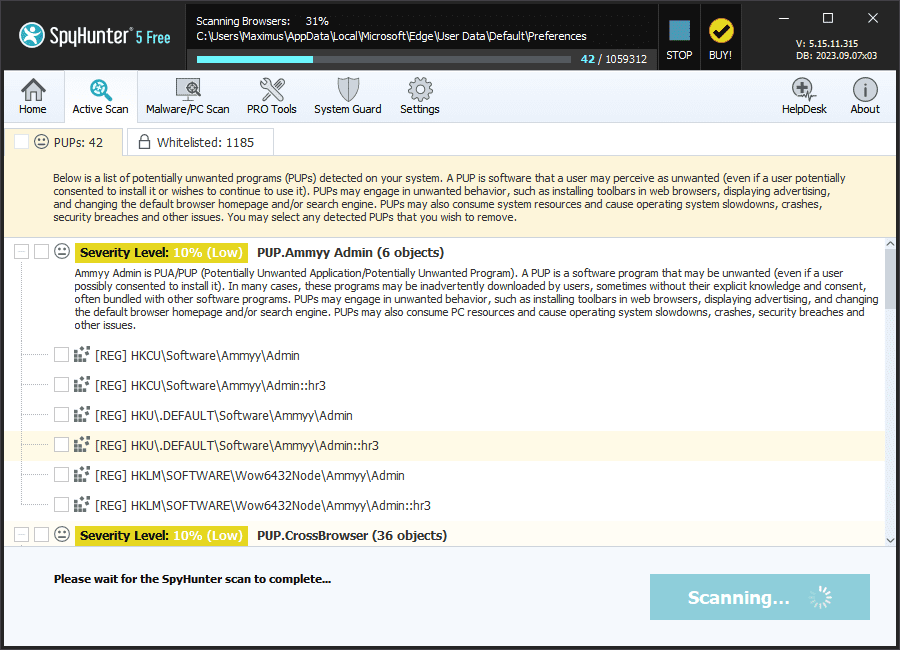
Task: Maximize the SpyHunter window
Action: (828, 18)
